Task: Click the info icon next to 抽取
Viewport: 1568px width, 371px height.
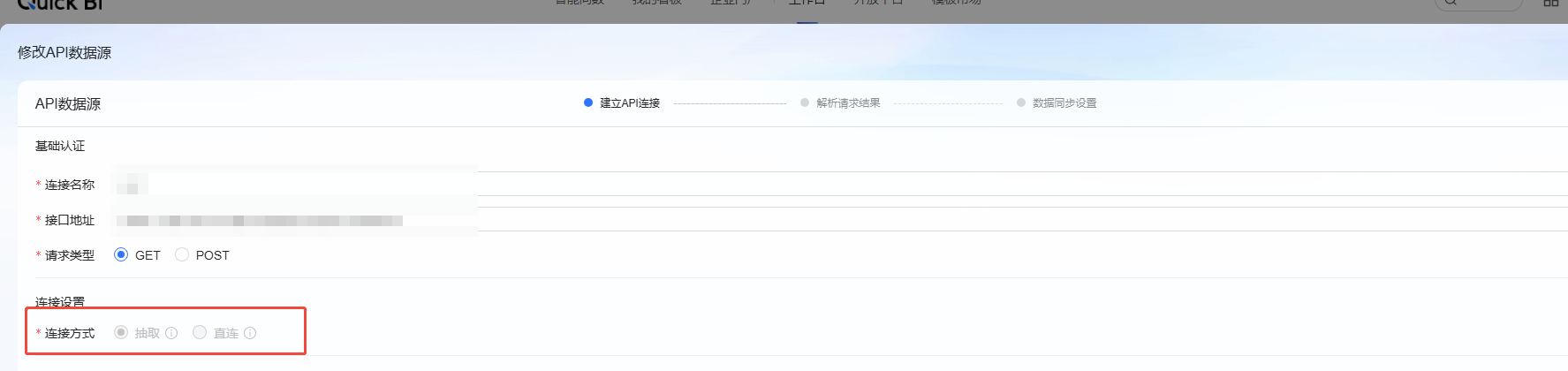Action: pos(171,333)
